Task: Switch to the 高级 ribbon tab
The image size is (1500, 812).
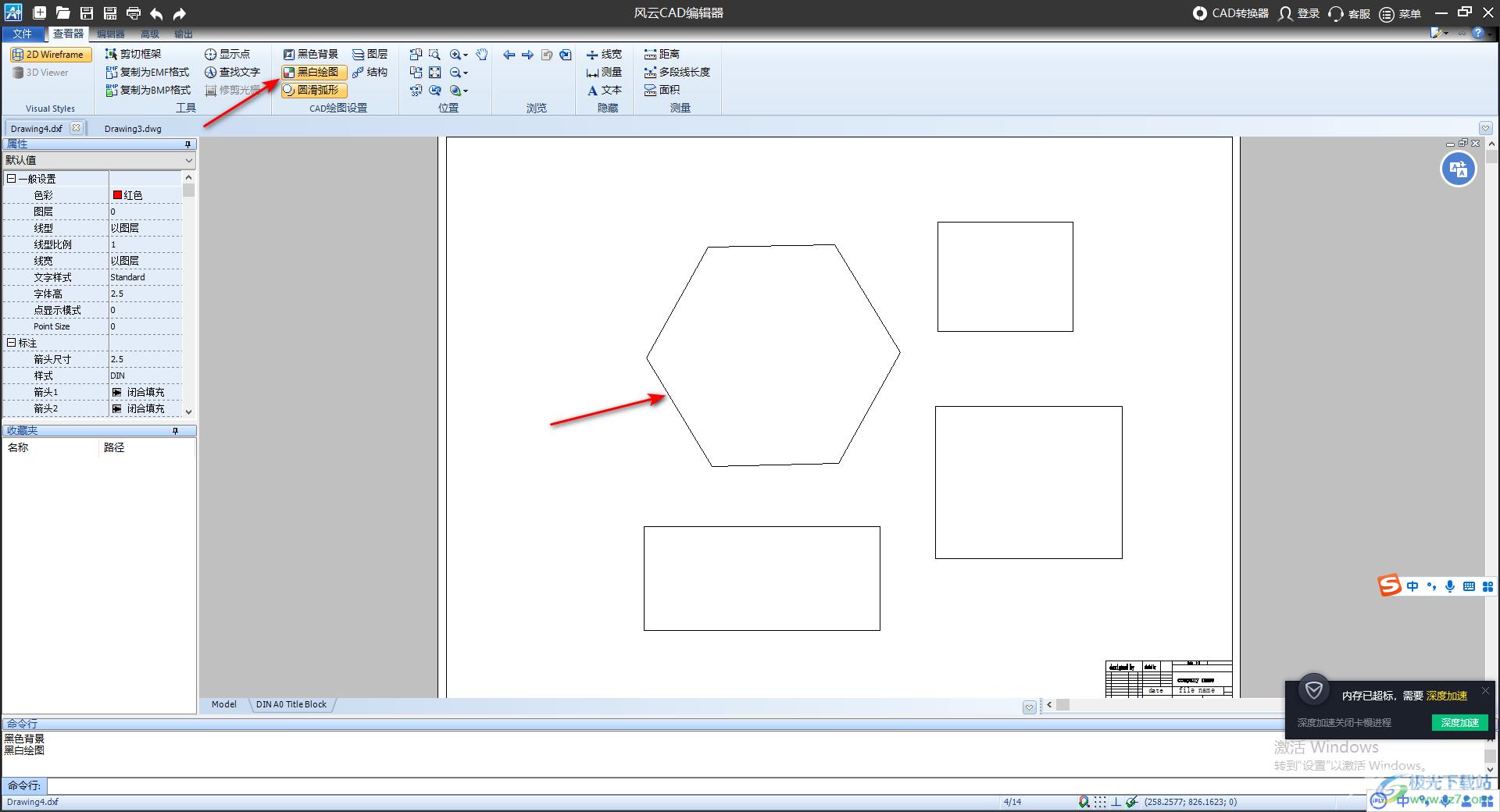Action: (150, 34)
